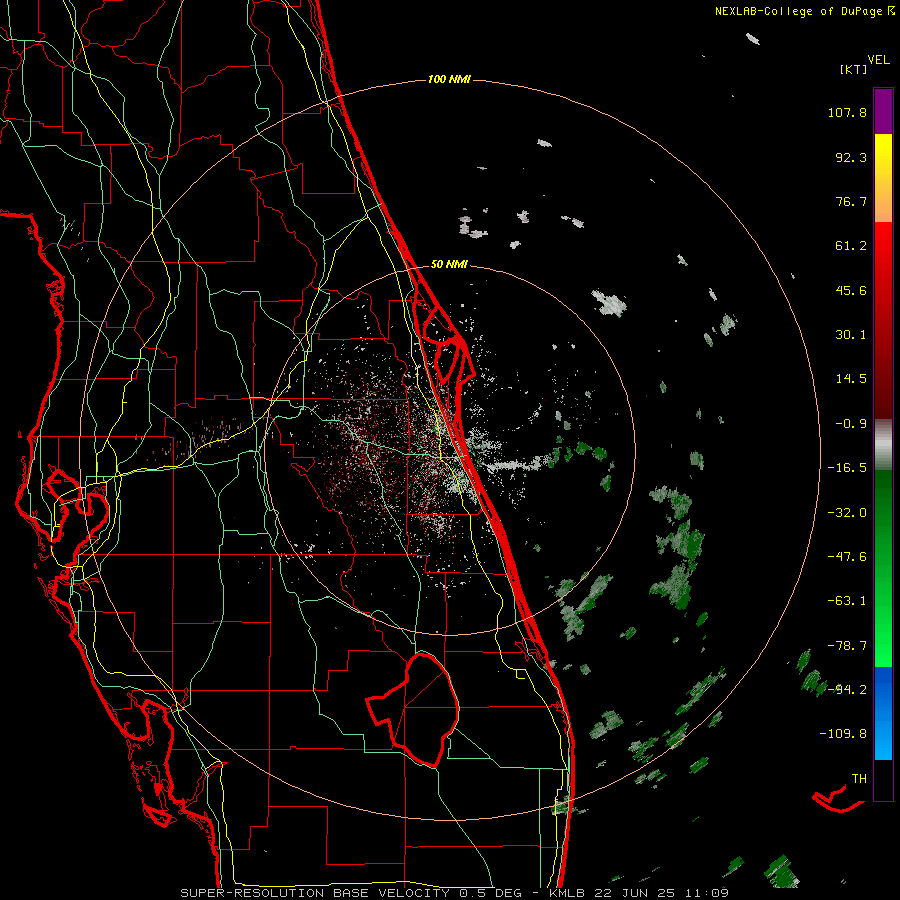The height and width of the screenshot is (900, 900).
Task: Click the gray near-zero segment of the color bar
Action: pos(883,445)
